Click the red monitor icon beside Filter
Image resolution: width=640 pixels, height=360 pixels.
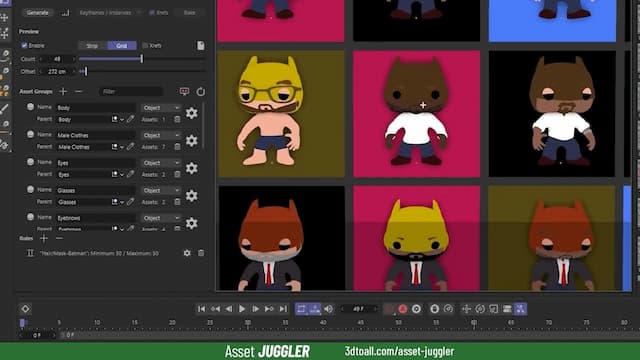point(184,91)
